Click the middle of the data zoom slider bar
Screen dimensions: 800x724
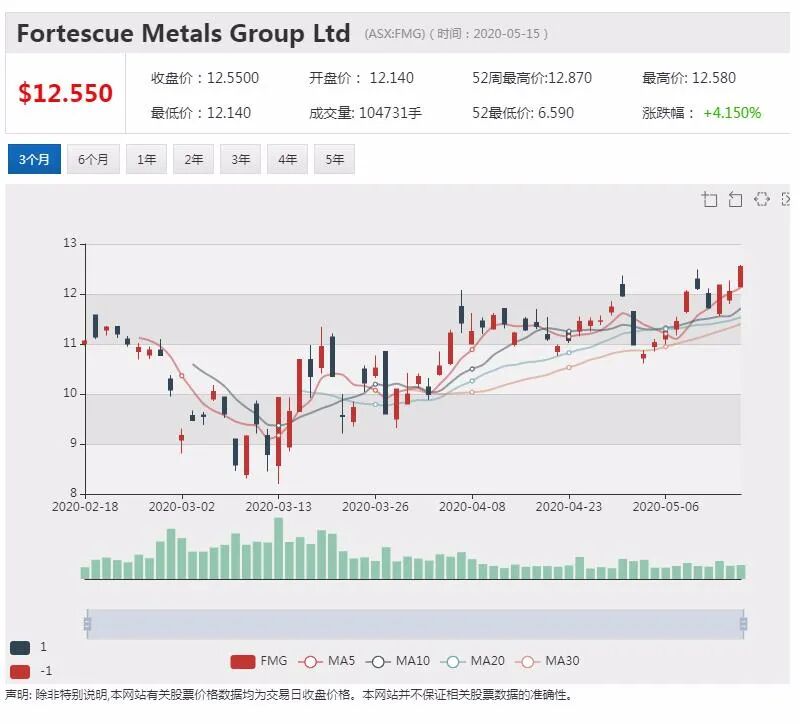pos(415,624)
